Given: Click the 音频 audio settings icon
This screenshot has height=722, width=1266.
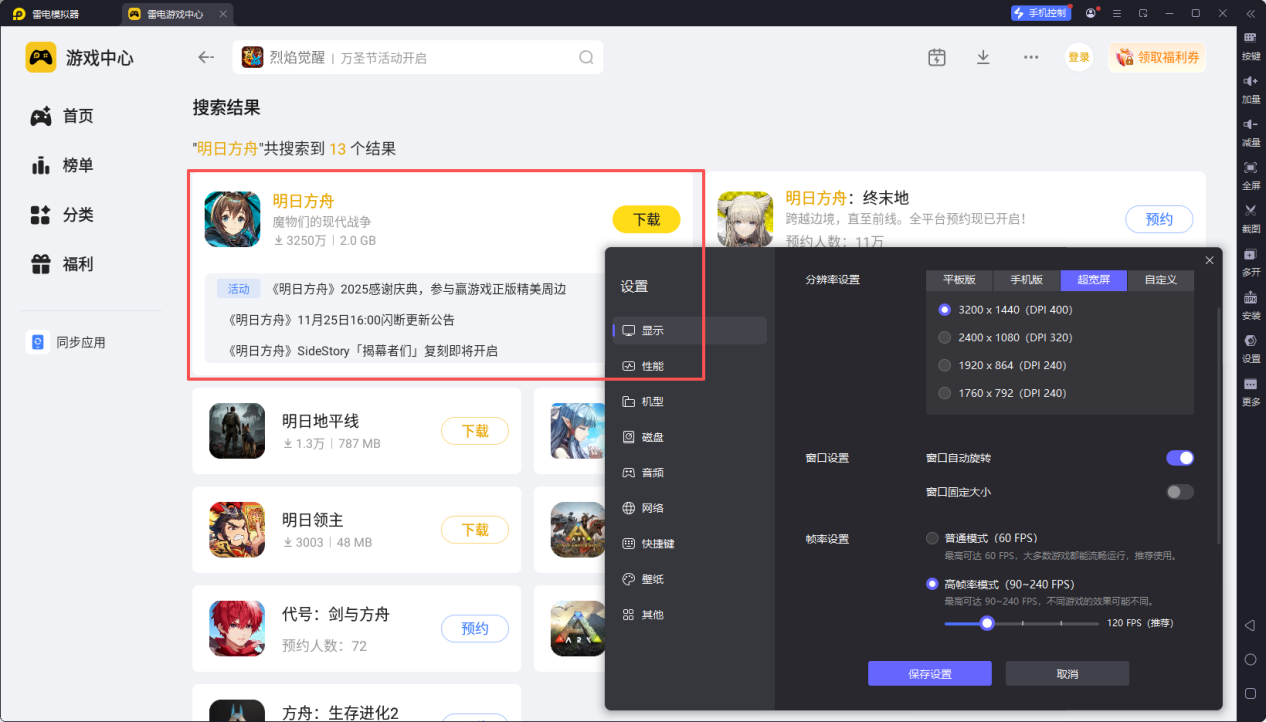Looking at the screenshot, I should coord(654,472).
